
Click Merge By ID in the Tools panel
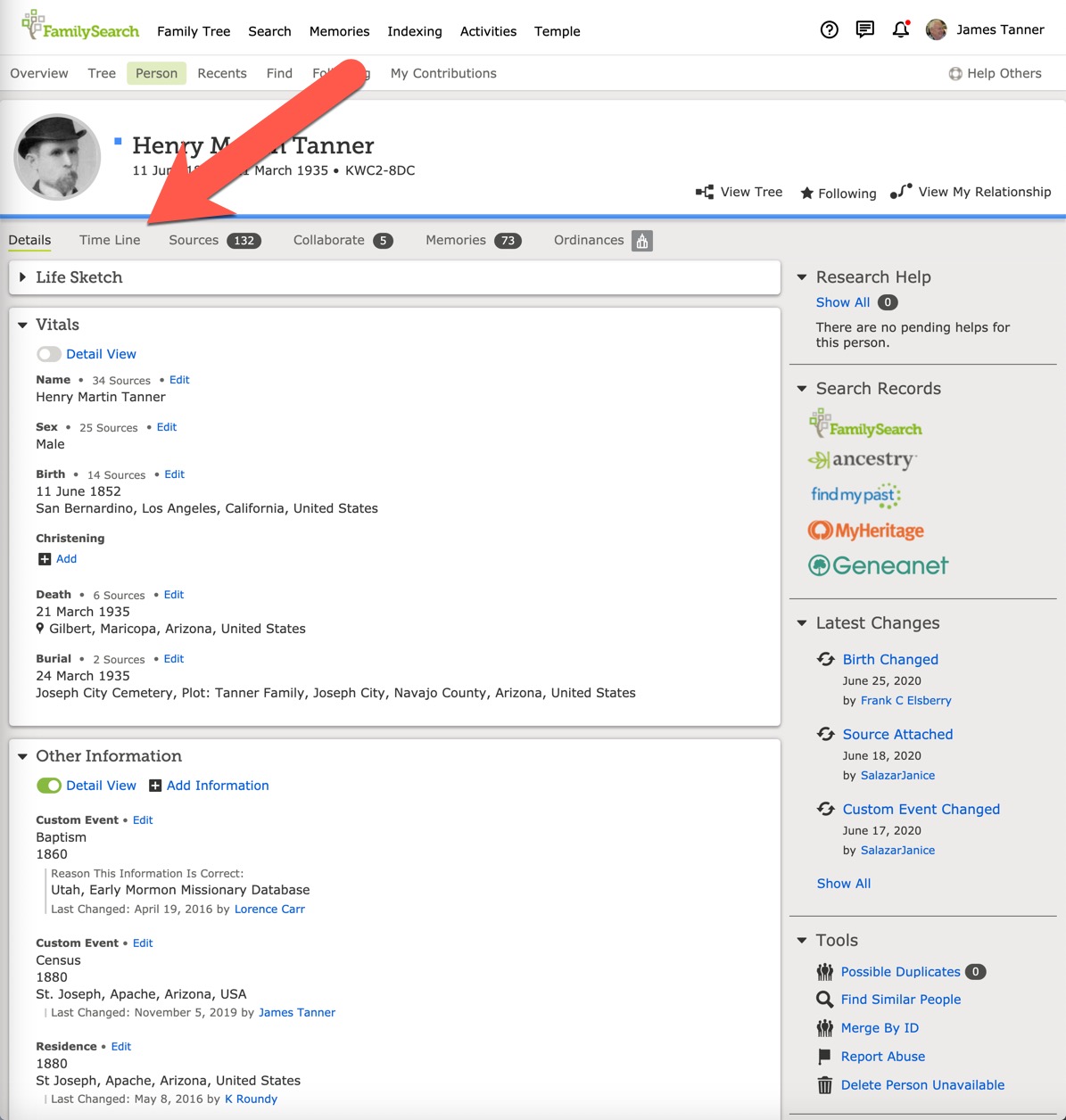coord(880,1028)
